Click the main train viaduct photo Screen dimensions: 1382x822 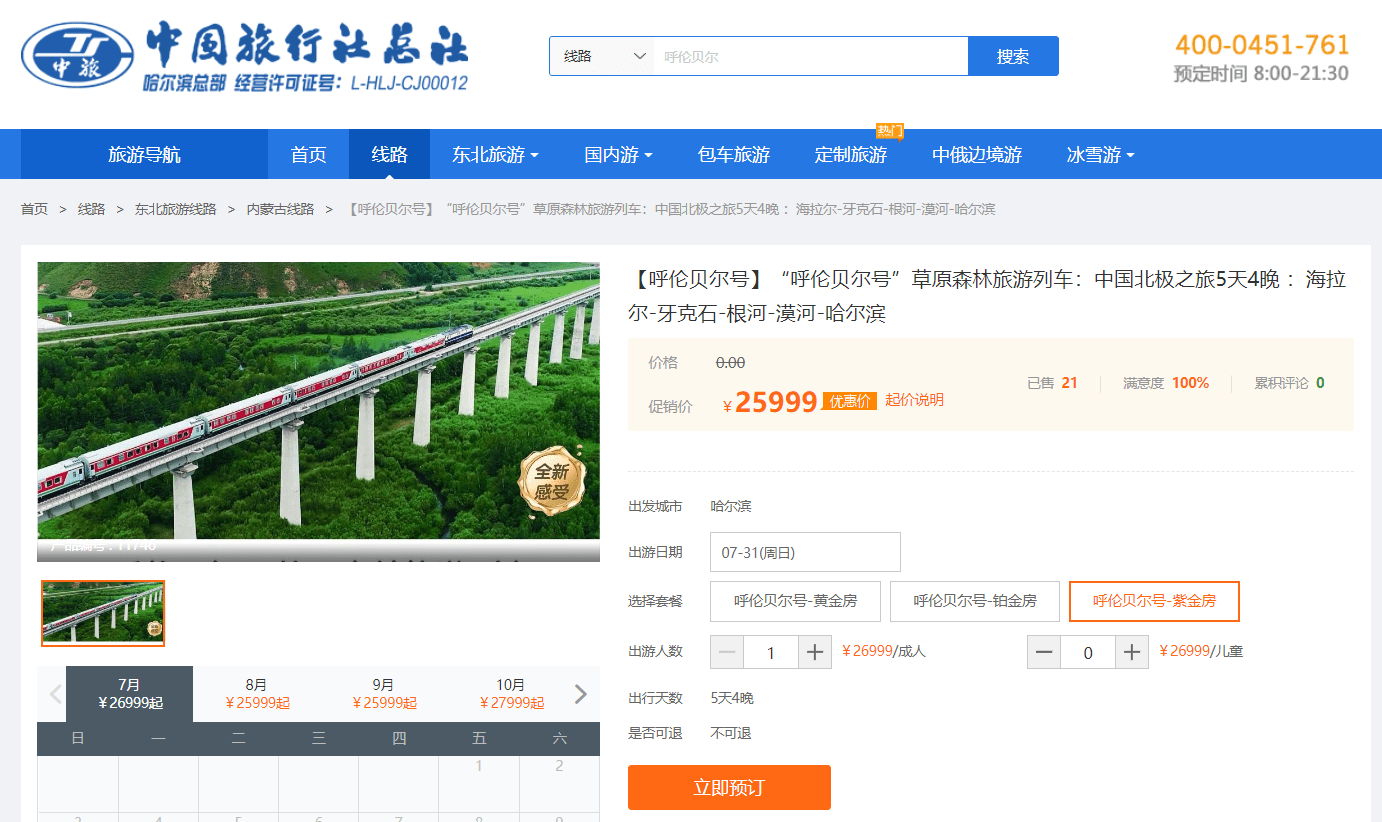pyautogui.click(x=318, y=411)
